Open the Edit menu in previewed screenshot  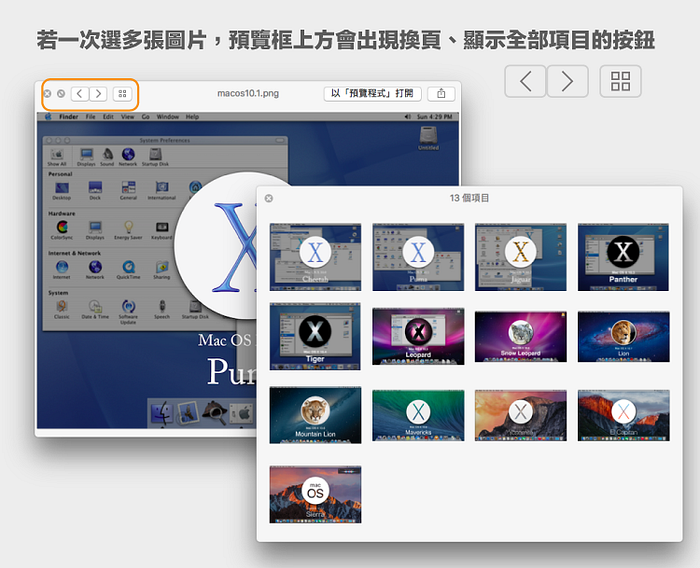[x=108, y=117]
